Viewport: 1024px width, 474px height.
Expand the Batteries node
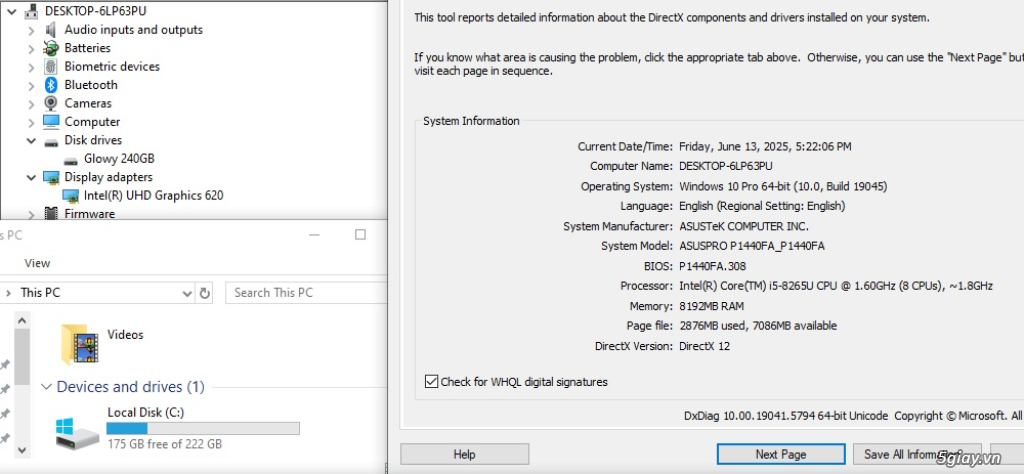[x=31, y=48]
